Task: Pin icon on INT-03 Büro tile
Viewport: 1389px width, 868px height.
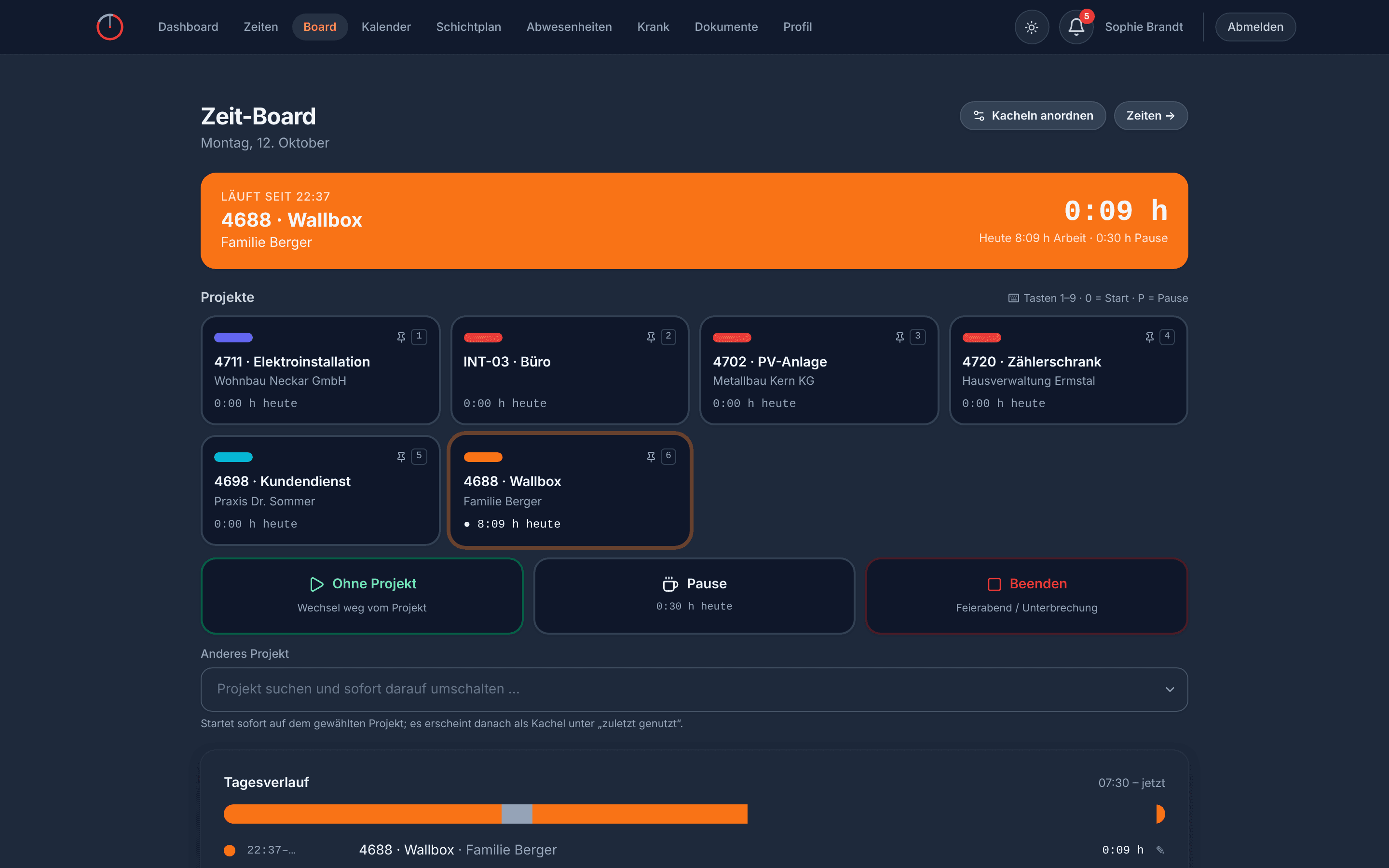Action: 651,337
